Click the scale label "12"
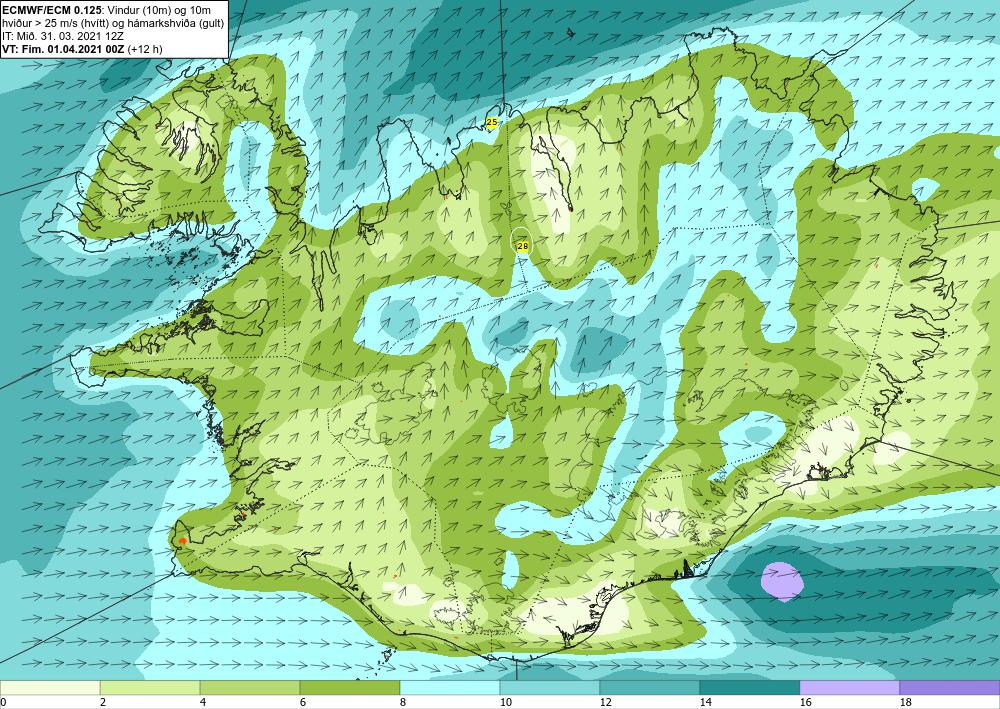 605,702
